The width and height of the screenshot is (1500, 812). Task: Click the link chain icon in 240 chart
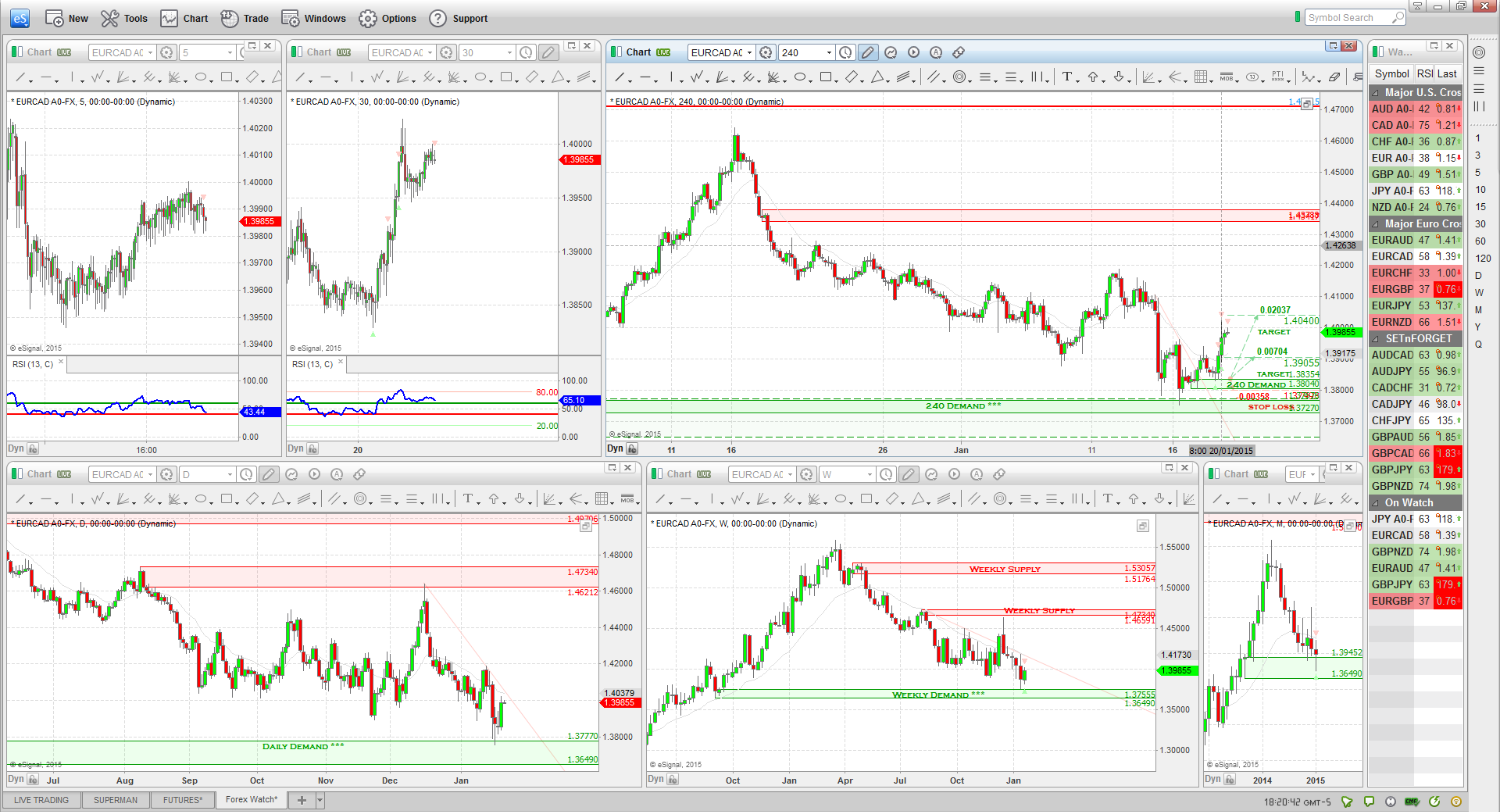coord(959,52)
